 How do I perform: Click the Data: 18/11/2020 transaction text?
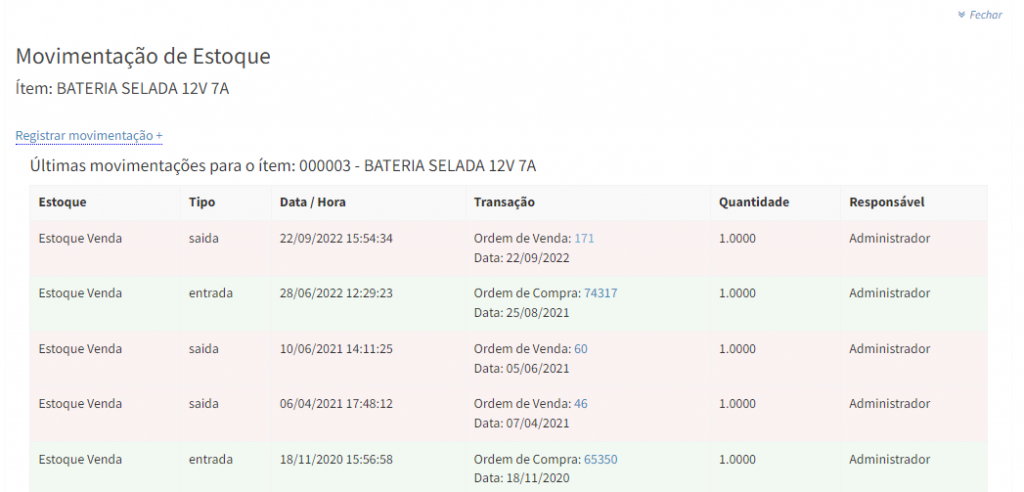tap(521, 479)
